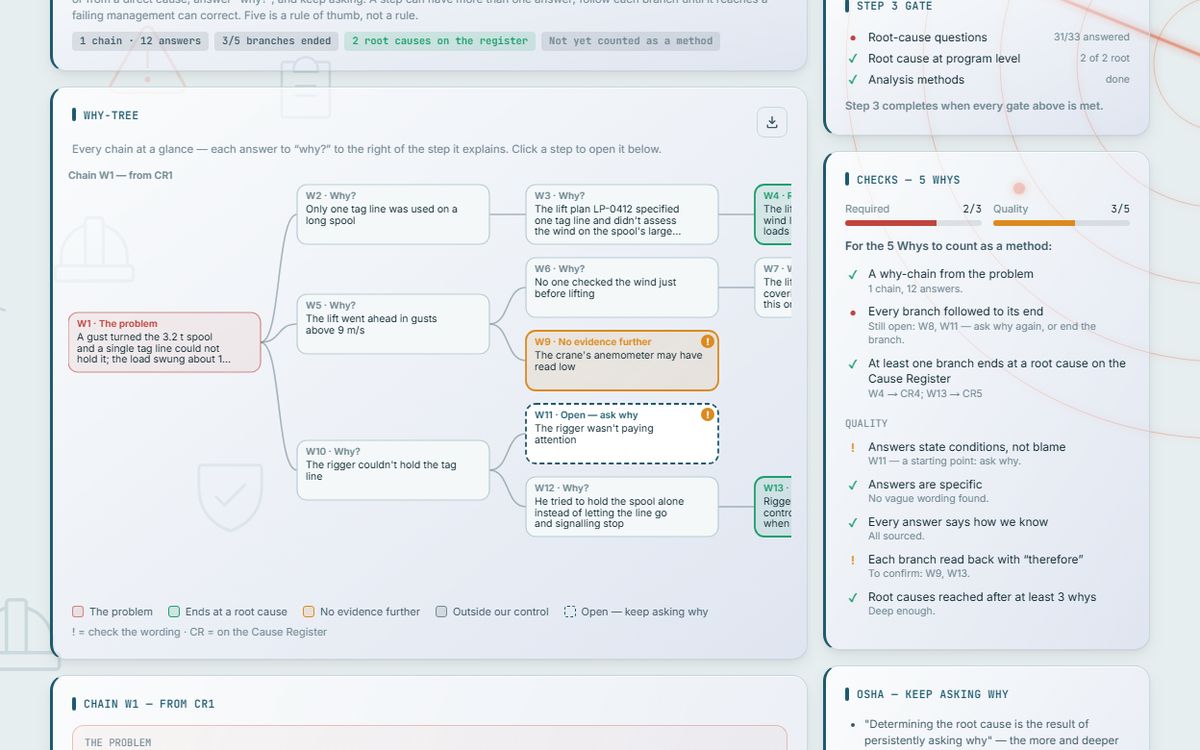Click the checkmark beside Answers are specific
This screenshot has height=750, width=1200.
coord(852,485)
